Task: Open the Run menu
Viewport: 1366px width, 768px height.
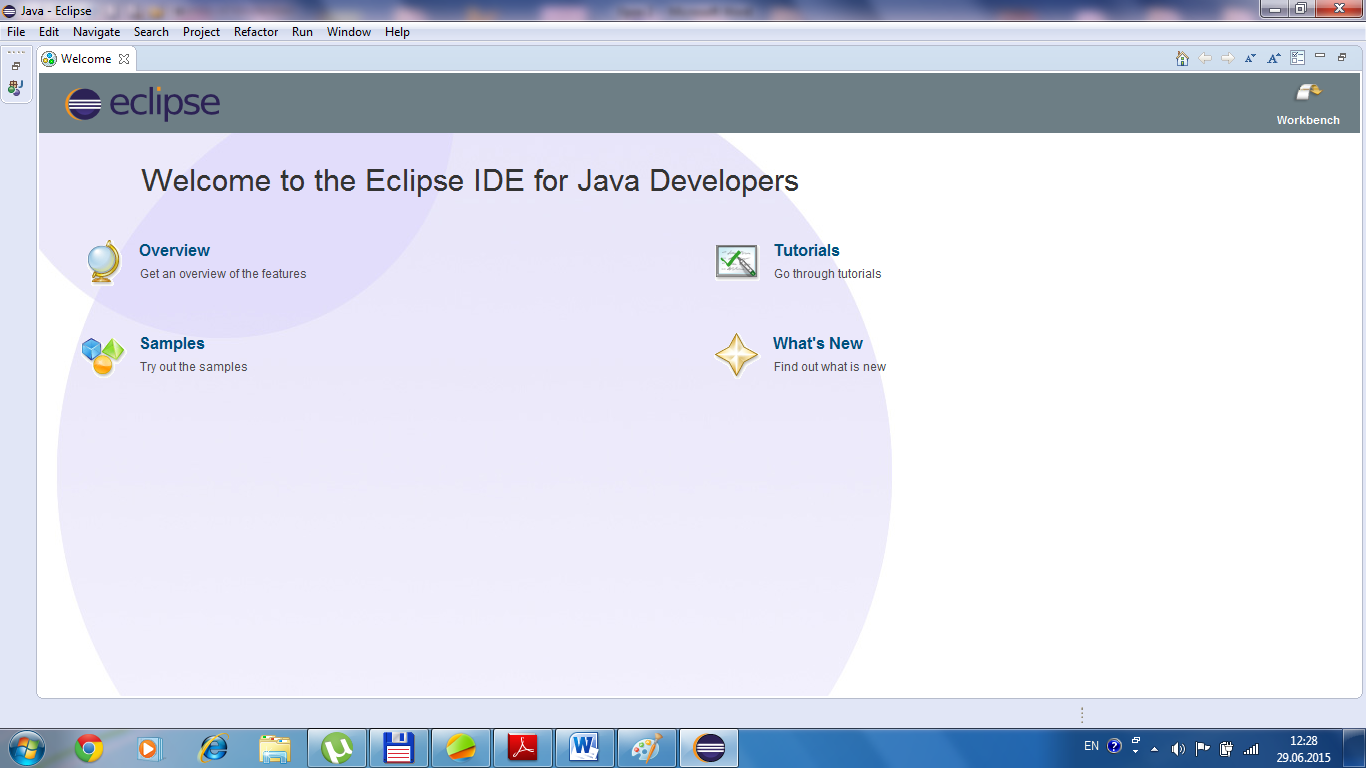Action: point(302,32)
